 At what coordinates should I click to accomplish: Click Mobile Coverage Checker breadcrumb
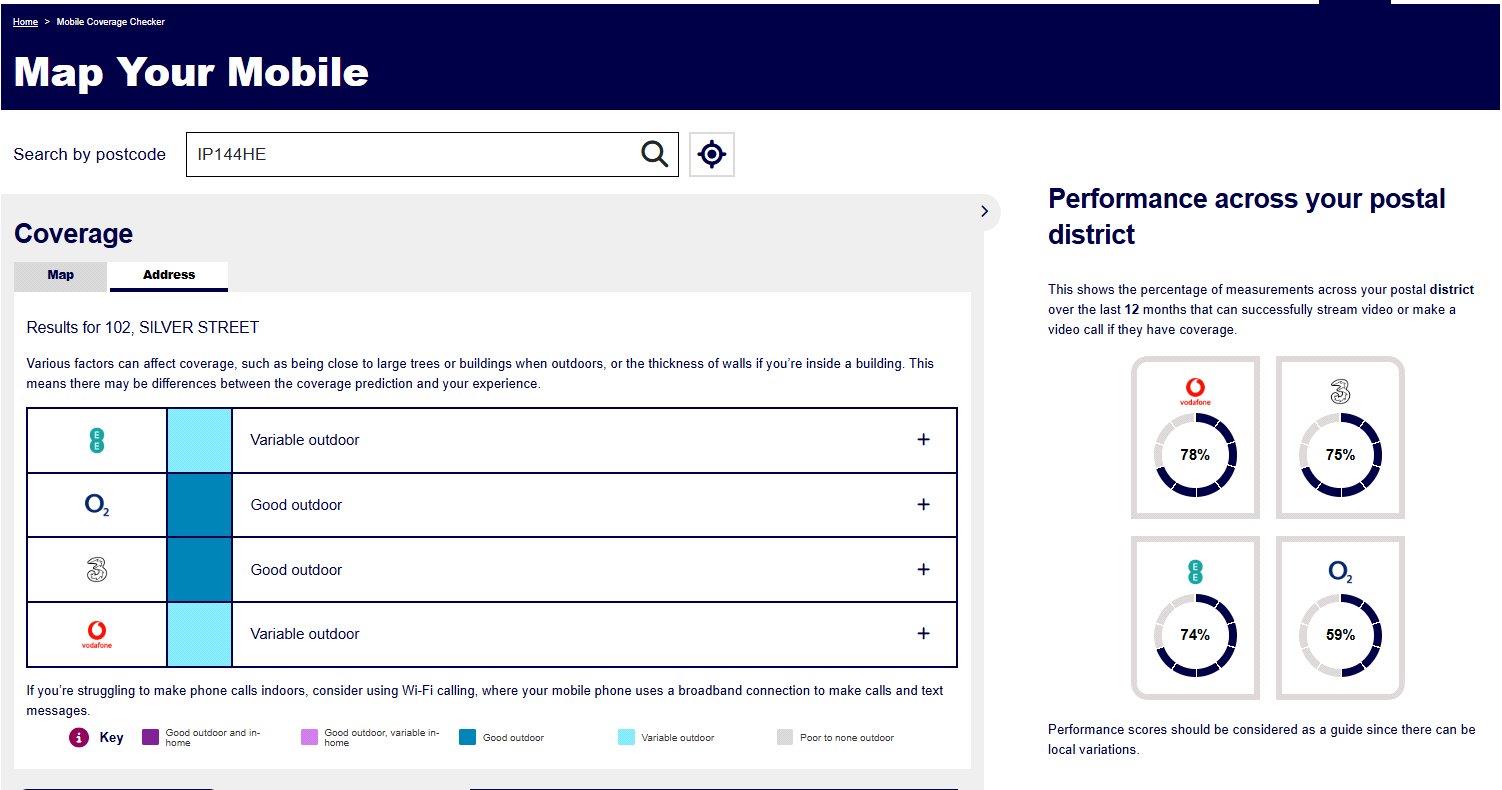coord(110,22)
